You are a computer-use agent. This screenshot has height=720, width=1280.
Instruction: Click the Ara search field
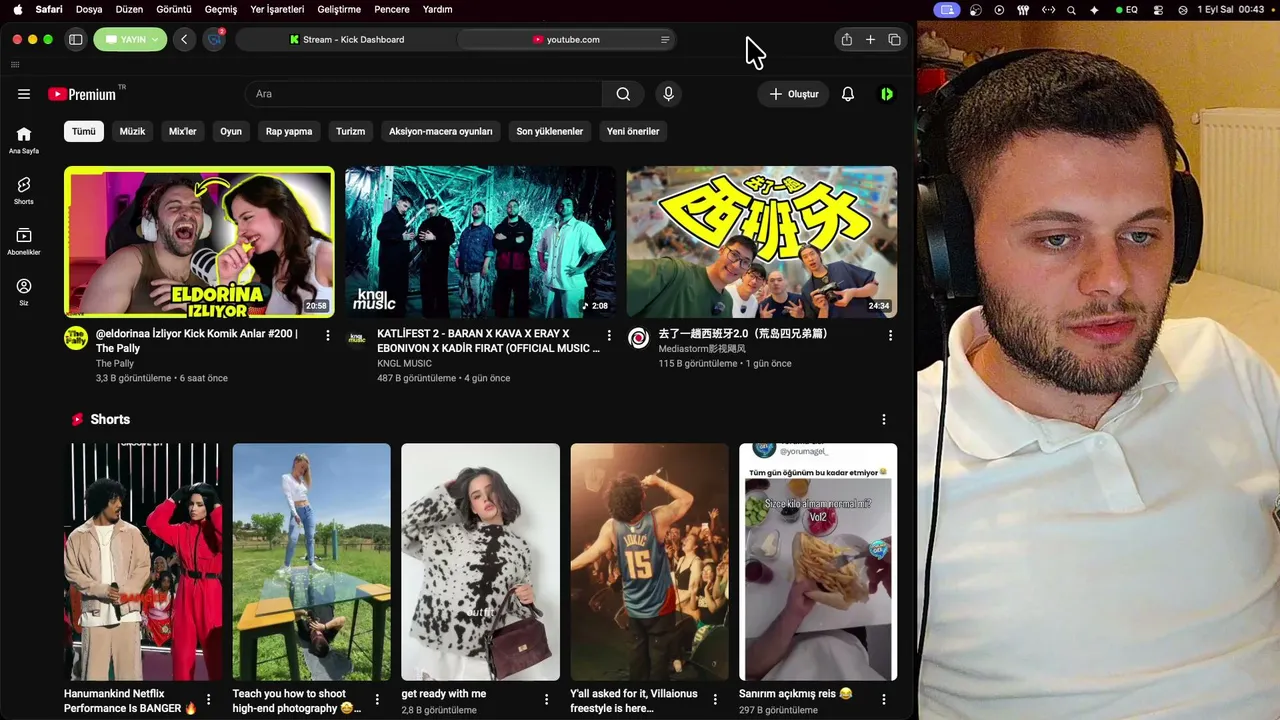point(423,94)
